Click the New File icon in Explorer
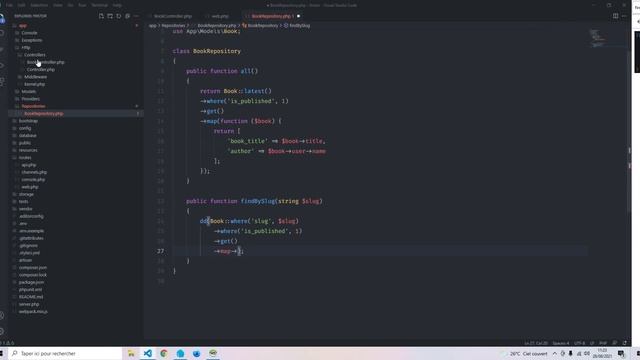The width and height of the screenshot is (640, 360). (x=101, y=16)
